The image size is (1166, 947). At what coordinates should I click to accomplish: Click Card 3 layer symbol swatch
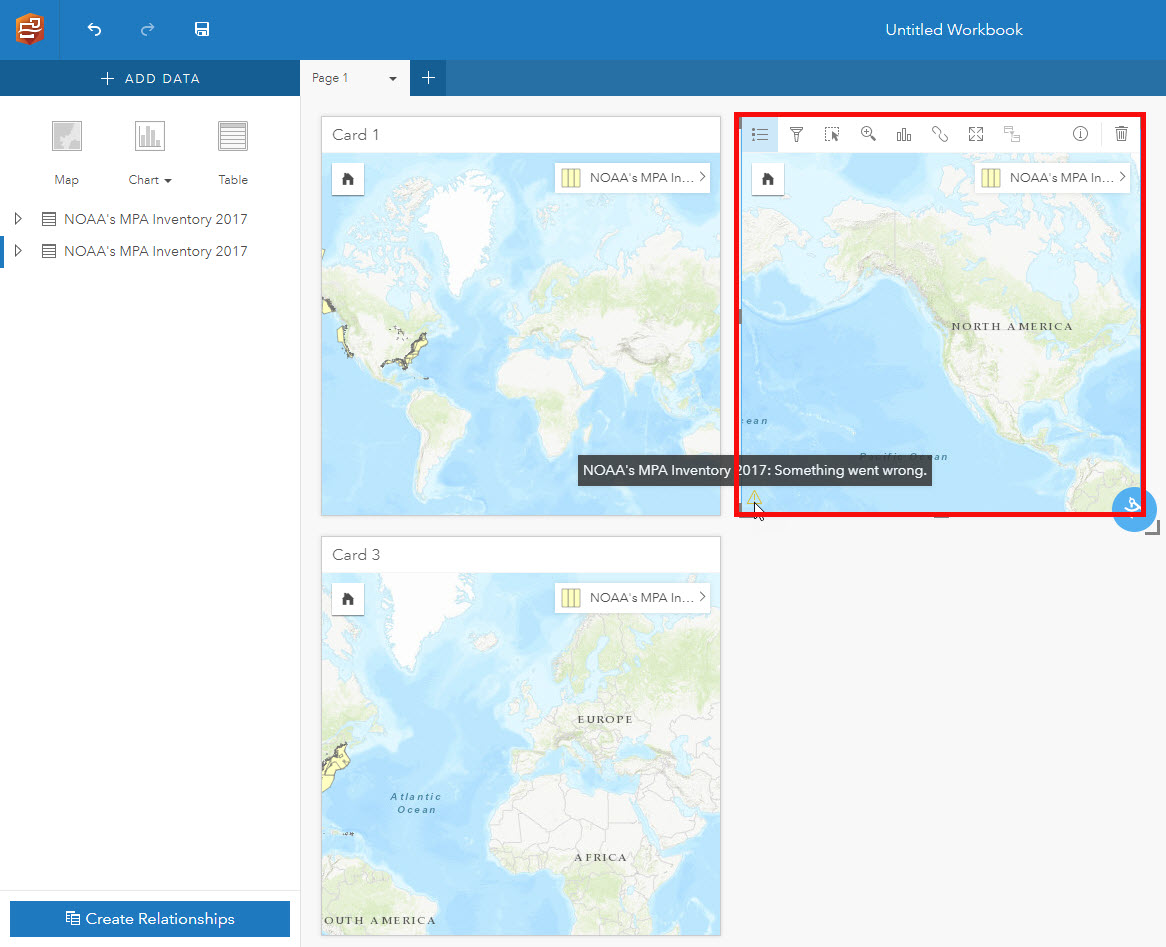(x=571, y=597)
